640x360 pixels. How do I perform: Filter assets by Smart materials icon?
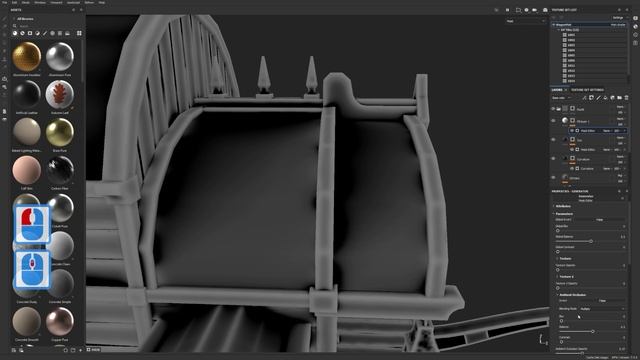pos(22,33)
